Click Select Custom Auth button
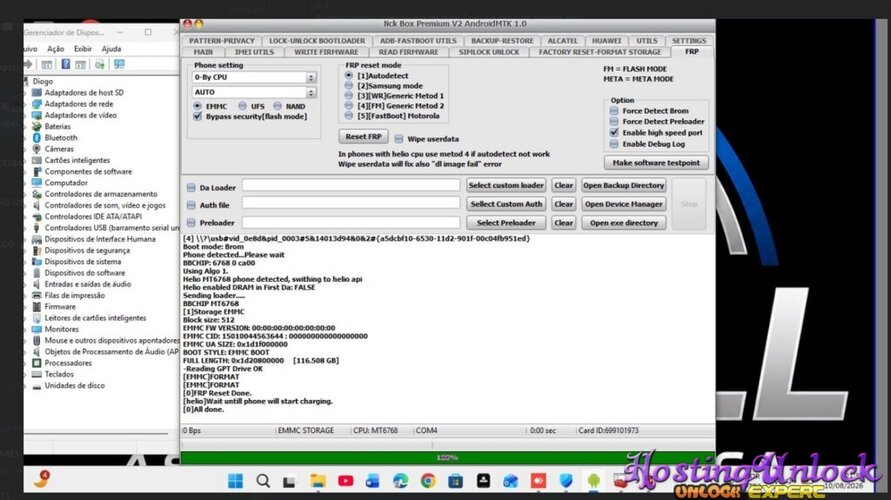 pyautogui.click(x=506, y=204)
